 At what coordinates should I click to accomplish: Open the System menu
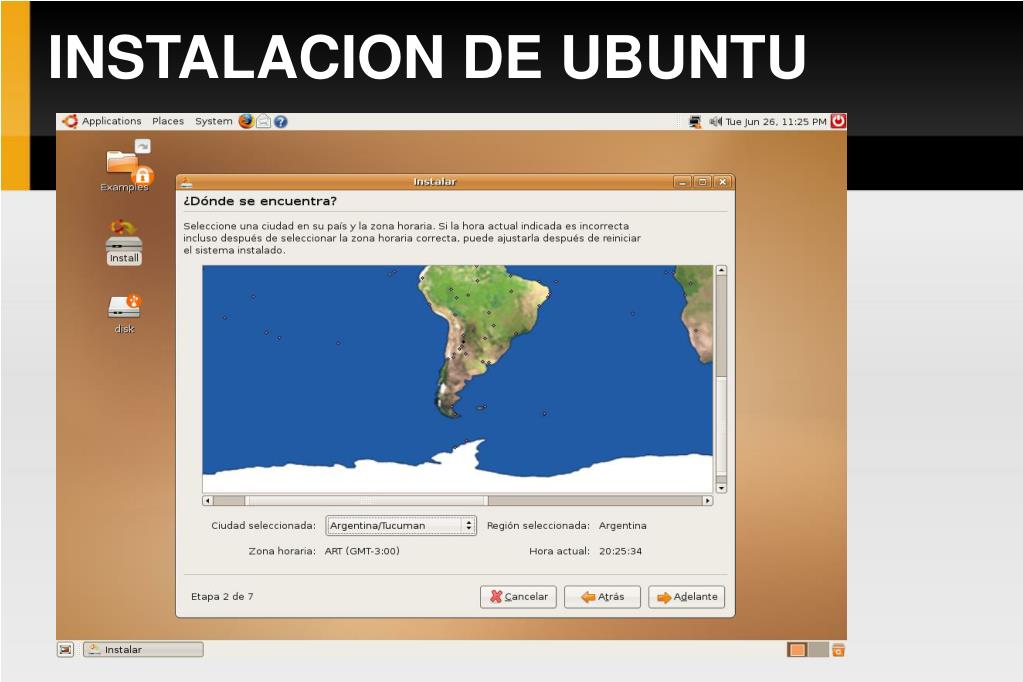[213, 121]
